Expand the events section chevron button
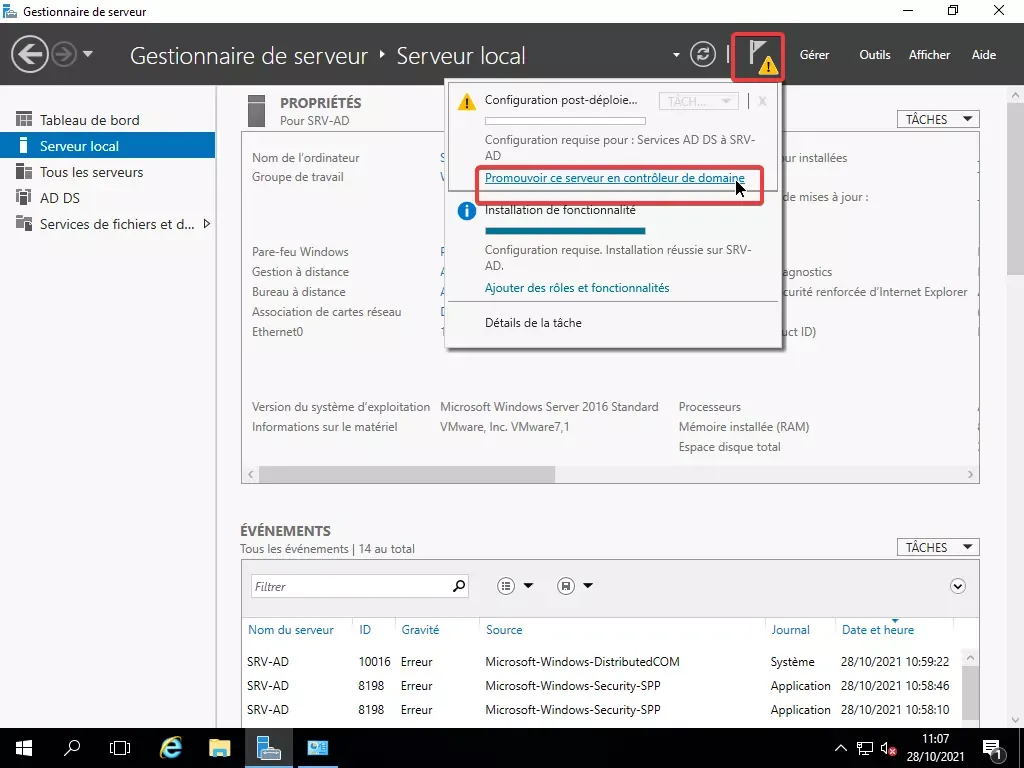The width and height of the screenshot is (1024, 768). tap(958, 587)
